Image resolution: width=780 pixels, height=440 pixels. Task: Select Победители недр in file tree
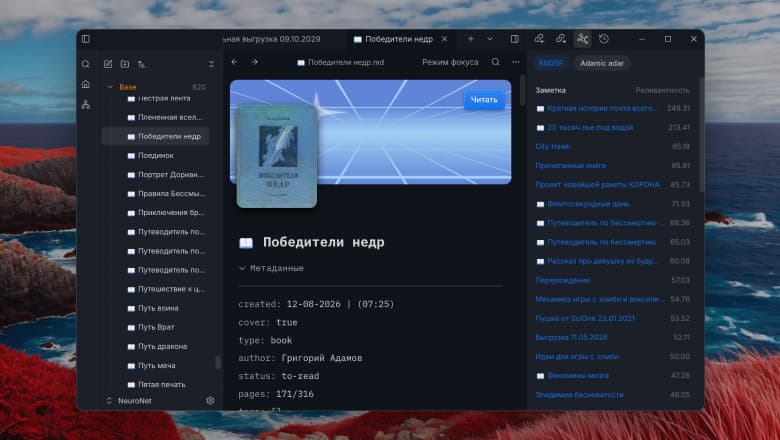click(155, 136)
